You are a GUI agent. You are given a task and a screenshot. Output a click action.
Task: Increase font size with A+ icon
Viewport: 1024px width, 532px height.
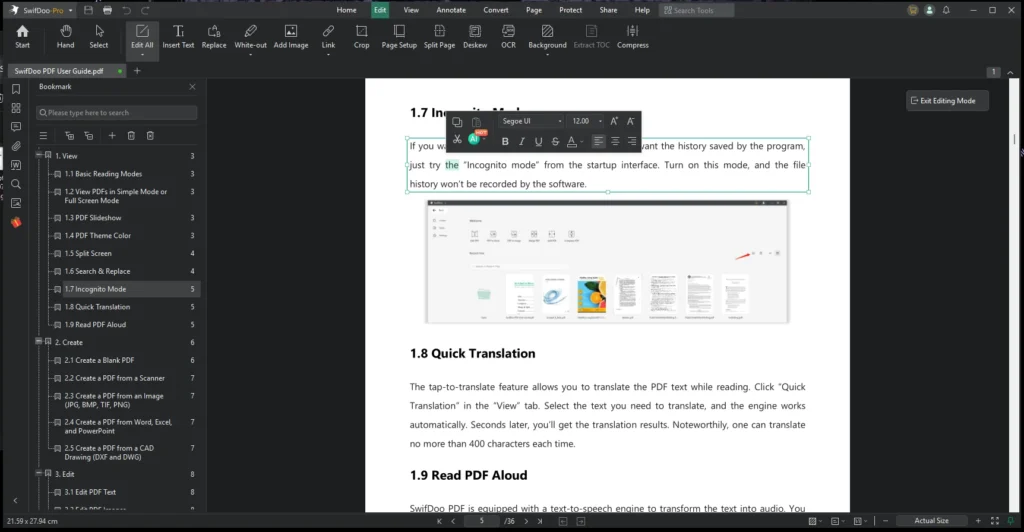click(x=614, y=121)
